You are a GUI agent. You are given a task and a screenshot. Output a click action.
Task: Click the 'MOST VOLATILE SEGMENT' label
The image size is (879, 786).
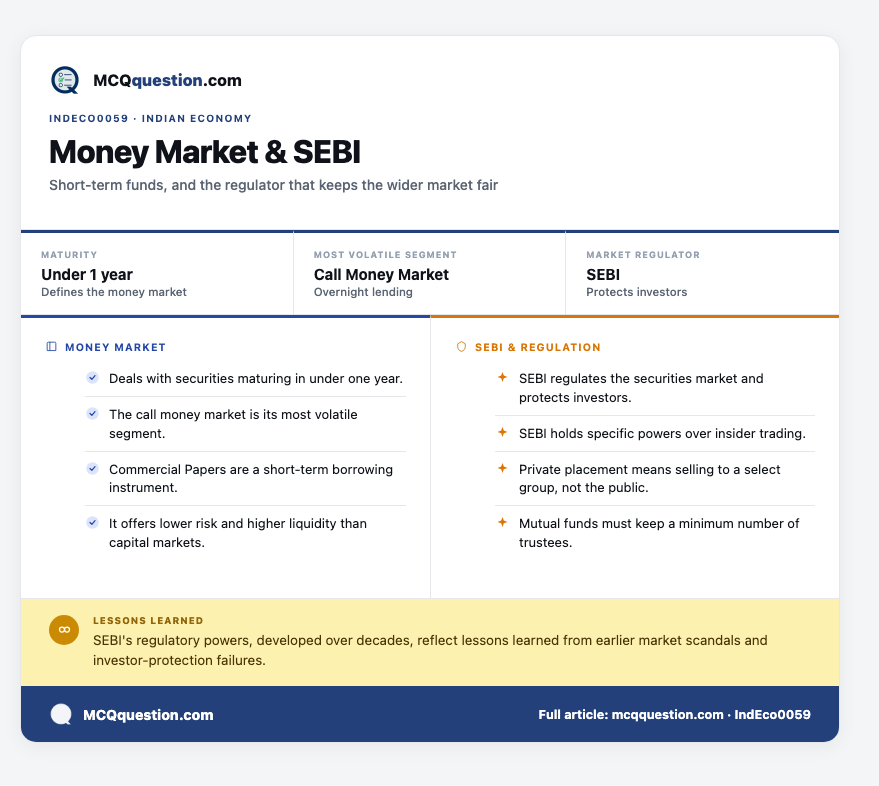click(x=385, y=255)
